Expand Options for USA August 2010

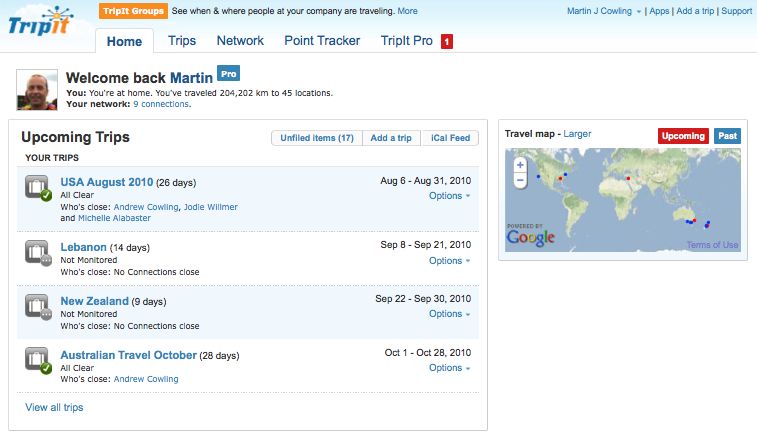(x=449, y=196)
